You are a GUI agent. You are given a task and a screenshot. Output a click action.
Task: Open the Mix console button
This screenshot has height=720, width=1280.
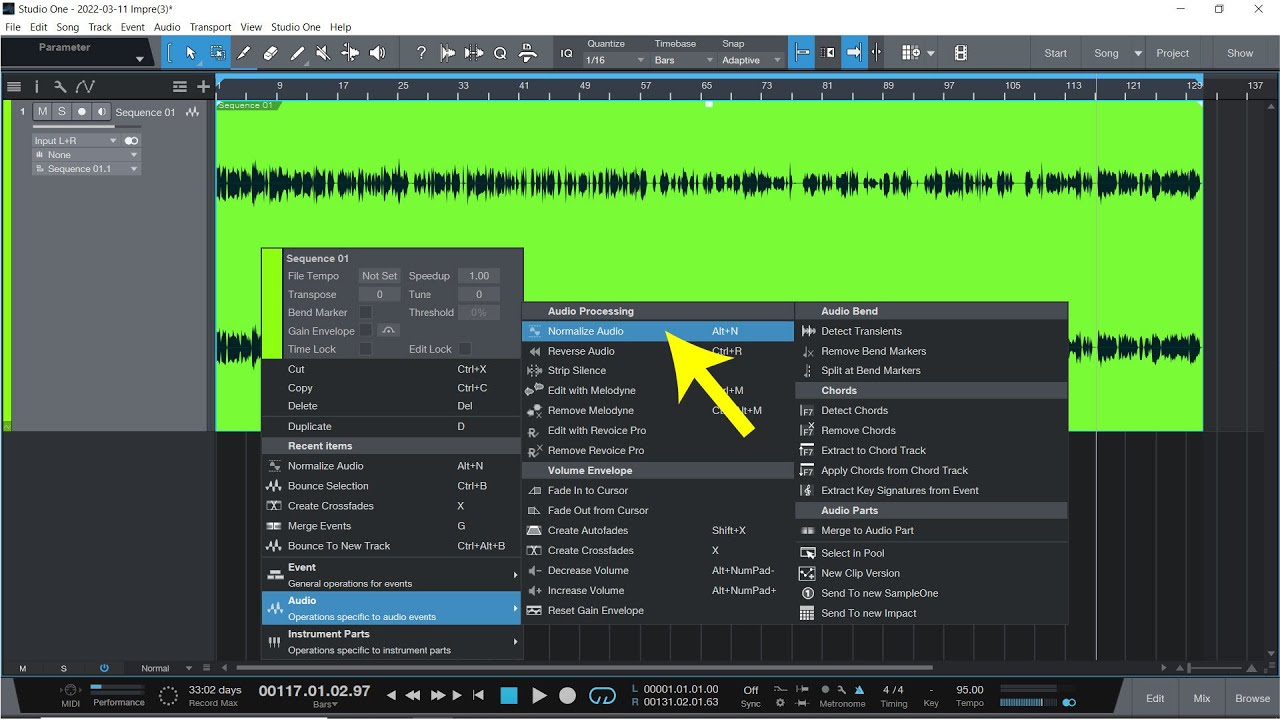tap(1202, 698)
